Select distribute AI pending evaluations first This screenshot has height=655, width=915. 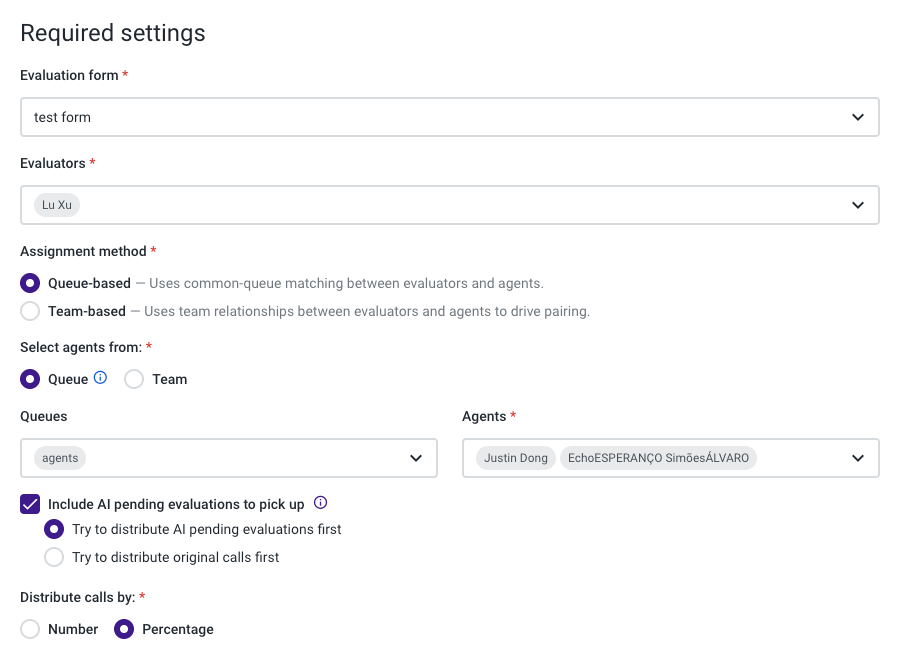pyautogui.click(x=54, y=529)
